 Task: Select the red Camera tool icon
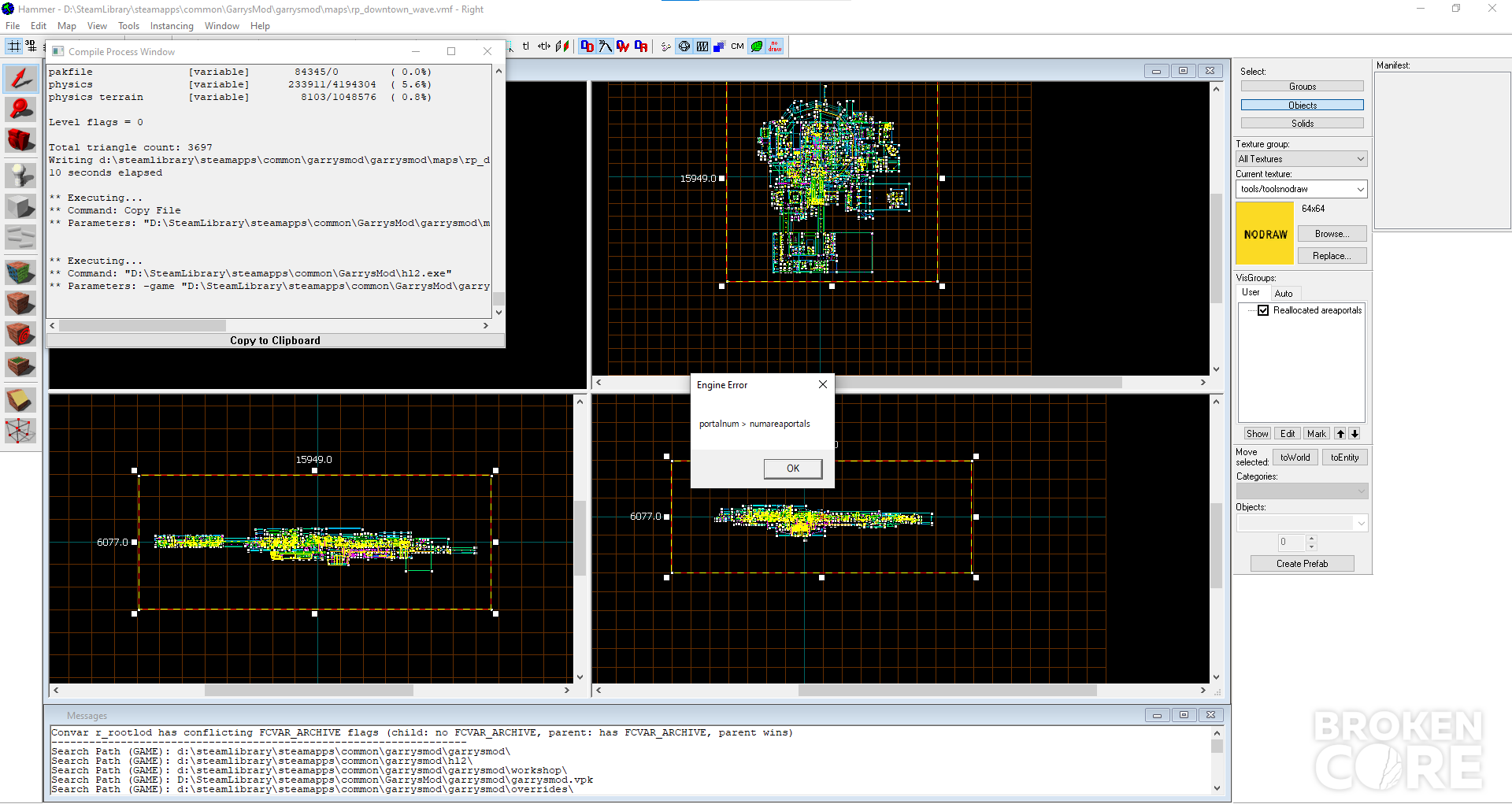(21, 141)
